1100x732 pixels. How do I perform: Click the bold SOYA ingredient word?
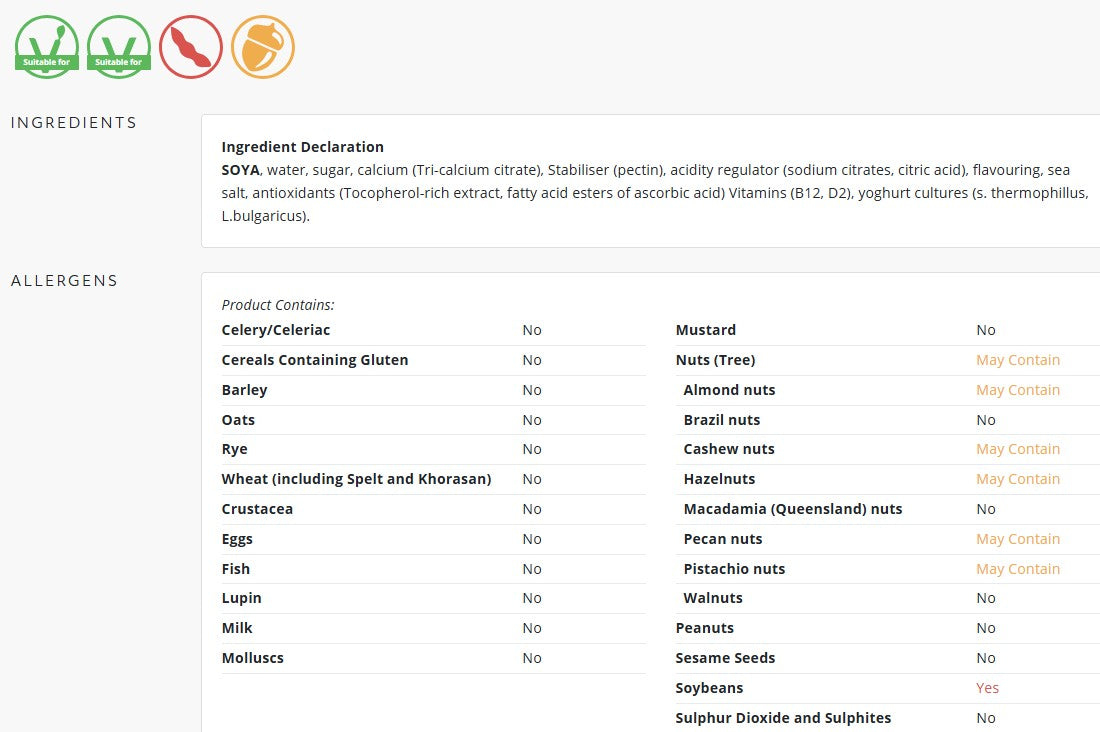(x=240, y=170)
